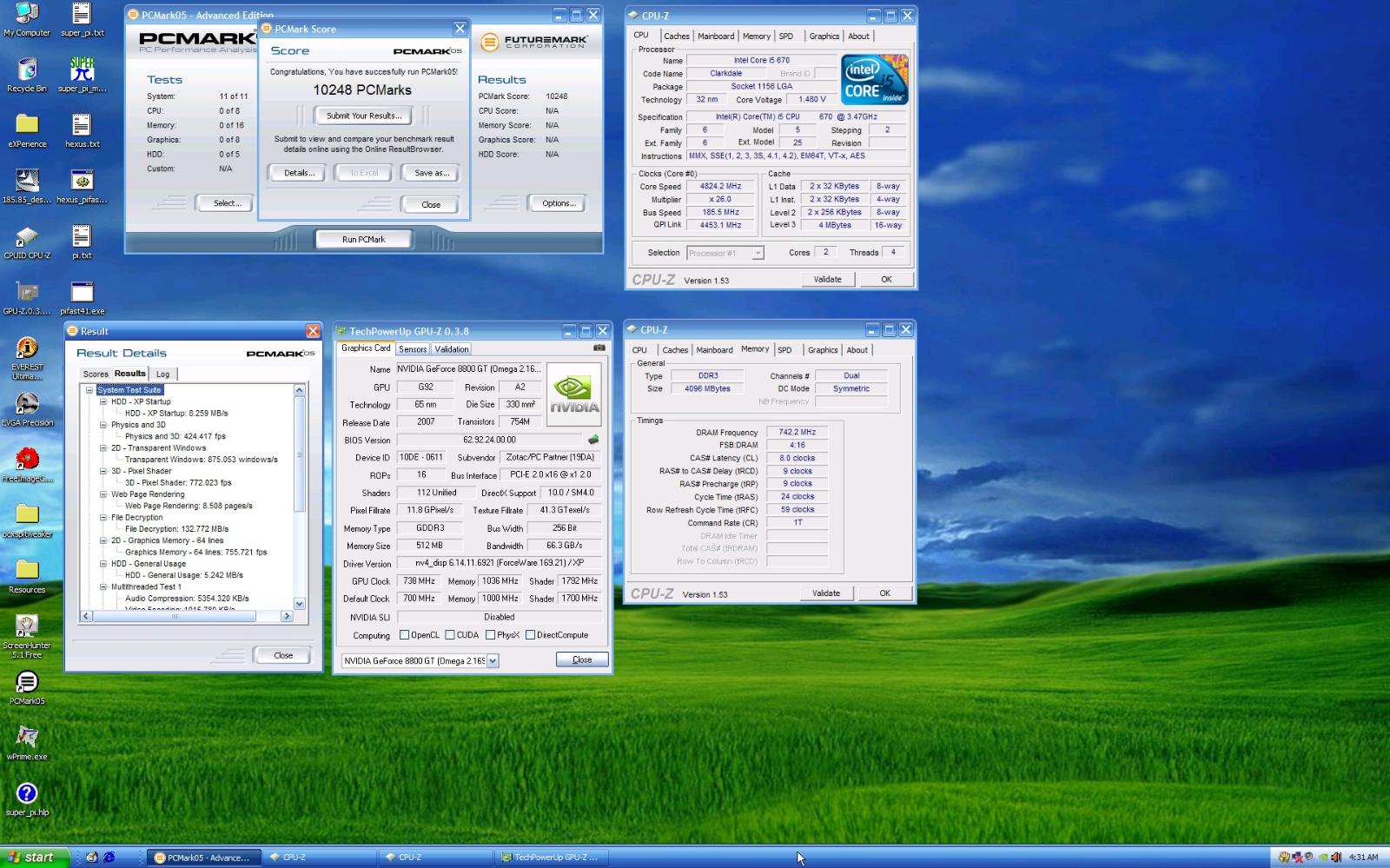Viewport: 1390px width, 868px height.
Task: Open SPD tab in top CPU-Z
Action: (x=786, y=36)
